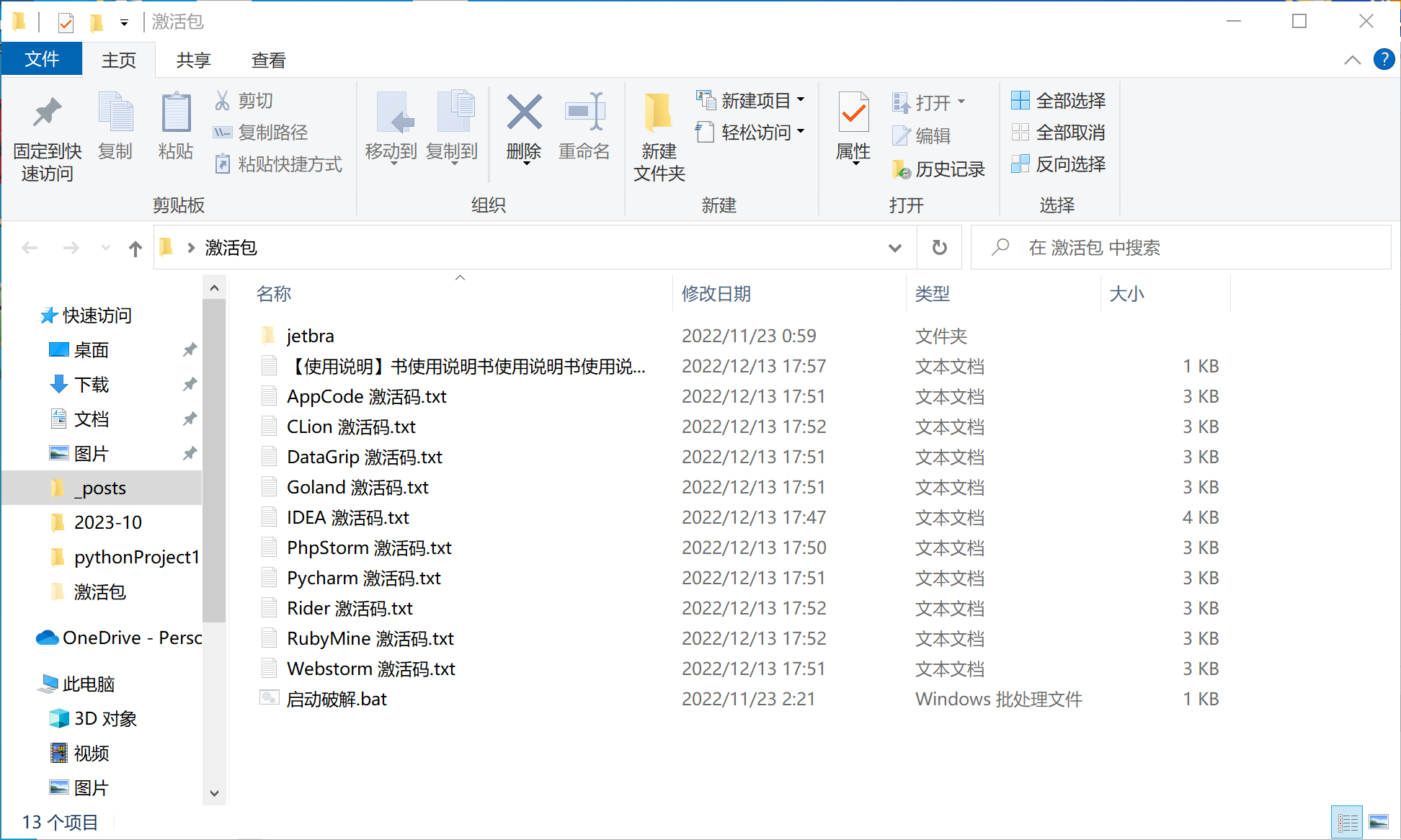Switch to large icons view in status bar
This screenshot has width=1401, height=840.
click(x=1379, y=822)
